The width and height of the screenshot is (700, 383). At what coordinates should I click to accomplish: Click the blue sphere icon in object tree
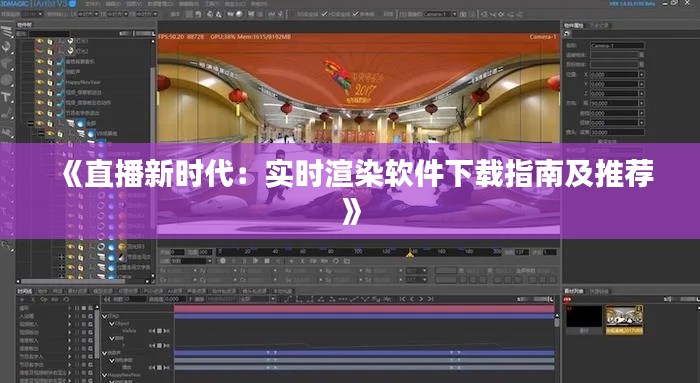[x=81, y=123]
